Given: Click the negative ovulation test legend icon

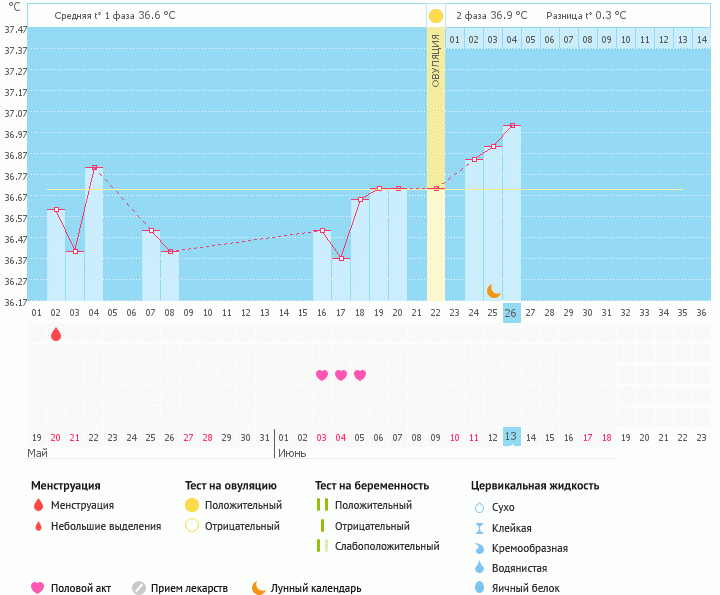Looking at the screenshot, I should [192, 526].
